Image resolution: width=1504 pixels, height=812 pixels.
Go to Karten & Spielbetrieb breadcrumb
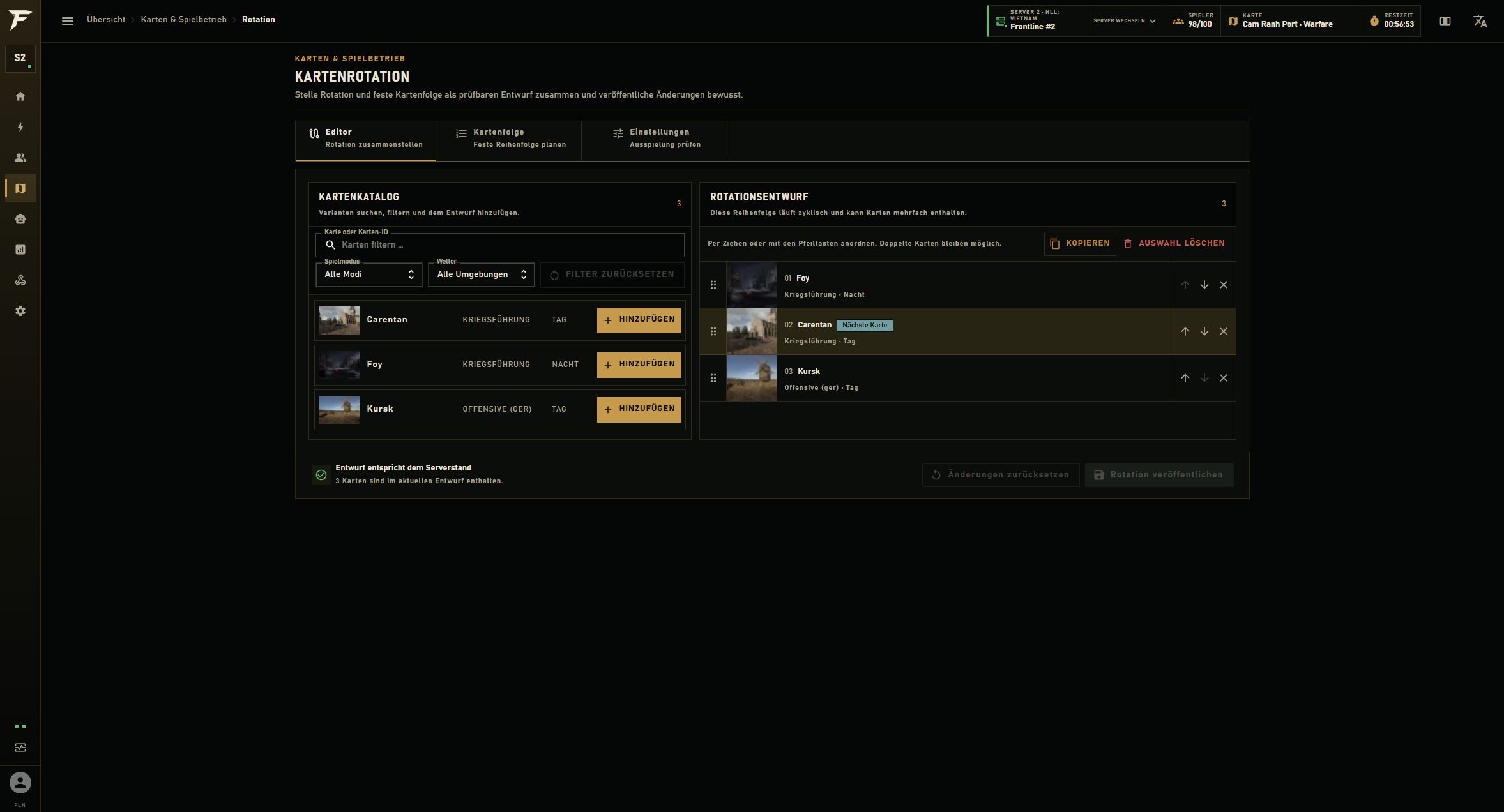point(183,20)
